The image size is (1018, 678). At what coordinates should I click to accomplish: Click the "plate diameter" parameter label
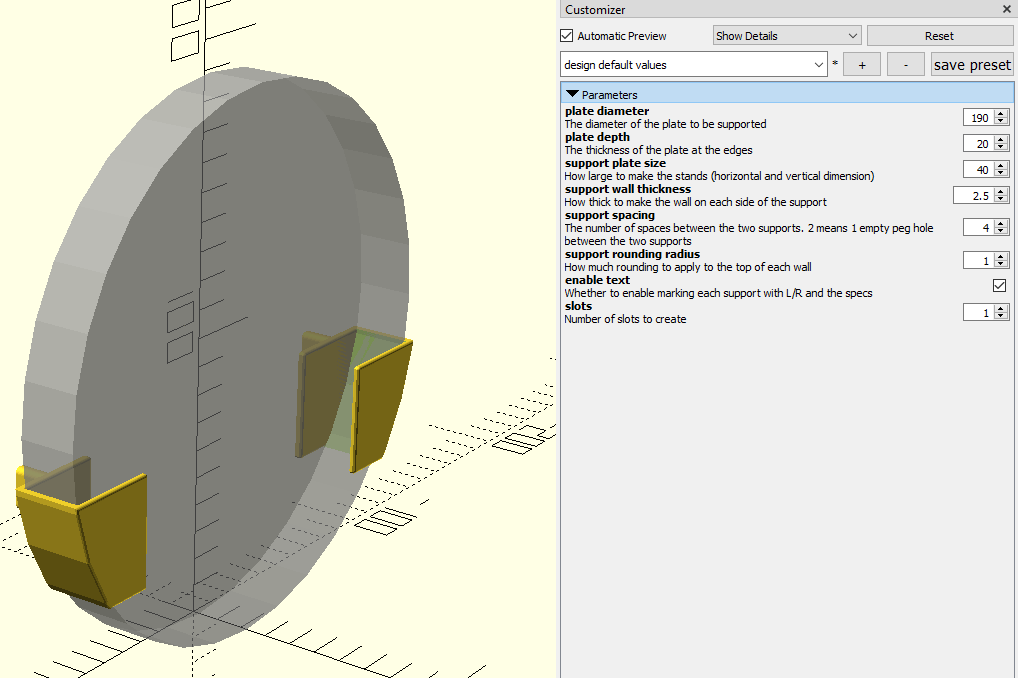[x=606, y=111]
